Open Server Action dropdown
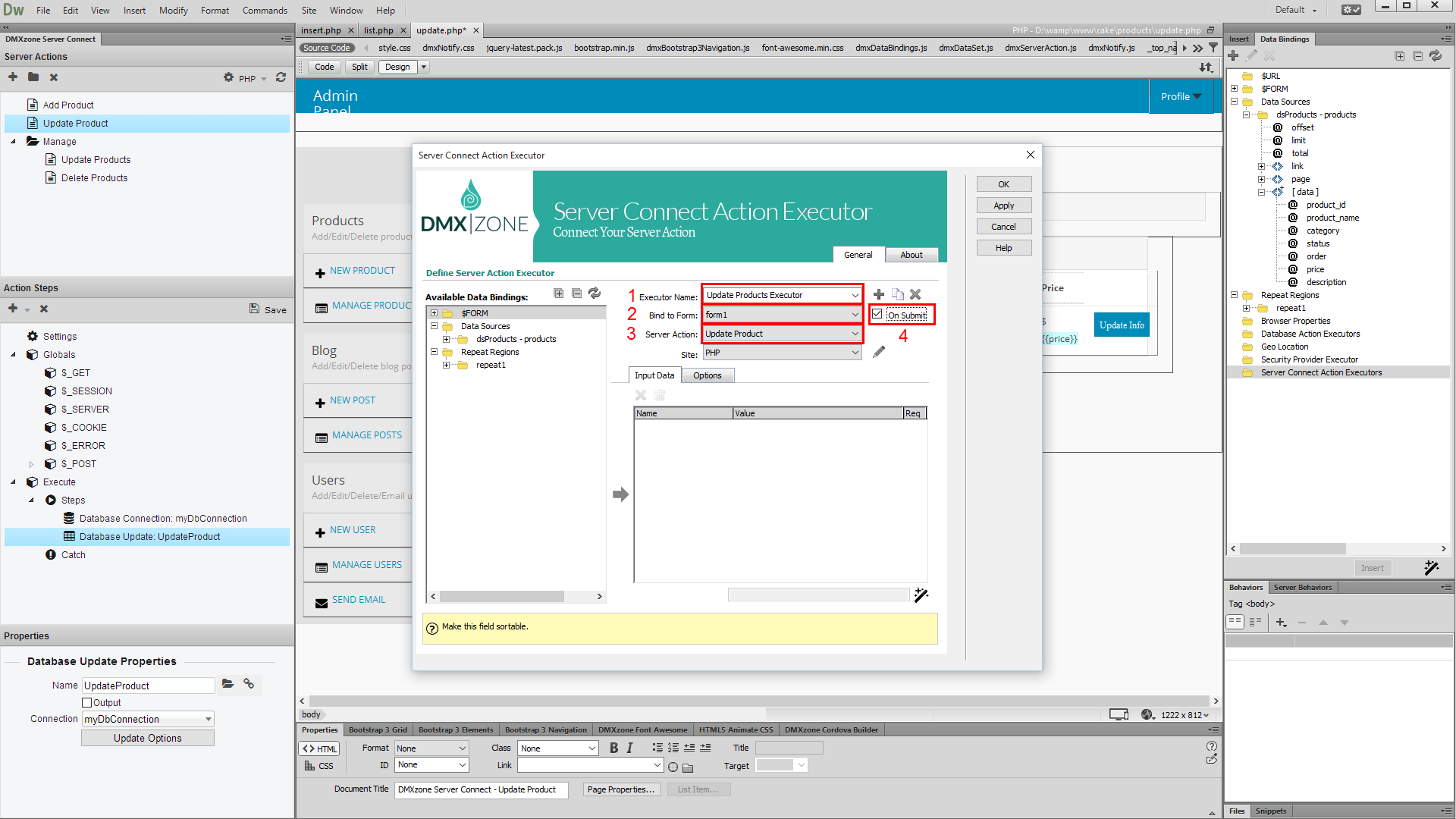The height and width of the screenshot is (819, 1456). 855,334
